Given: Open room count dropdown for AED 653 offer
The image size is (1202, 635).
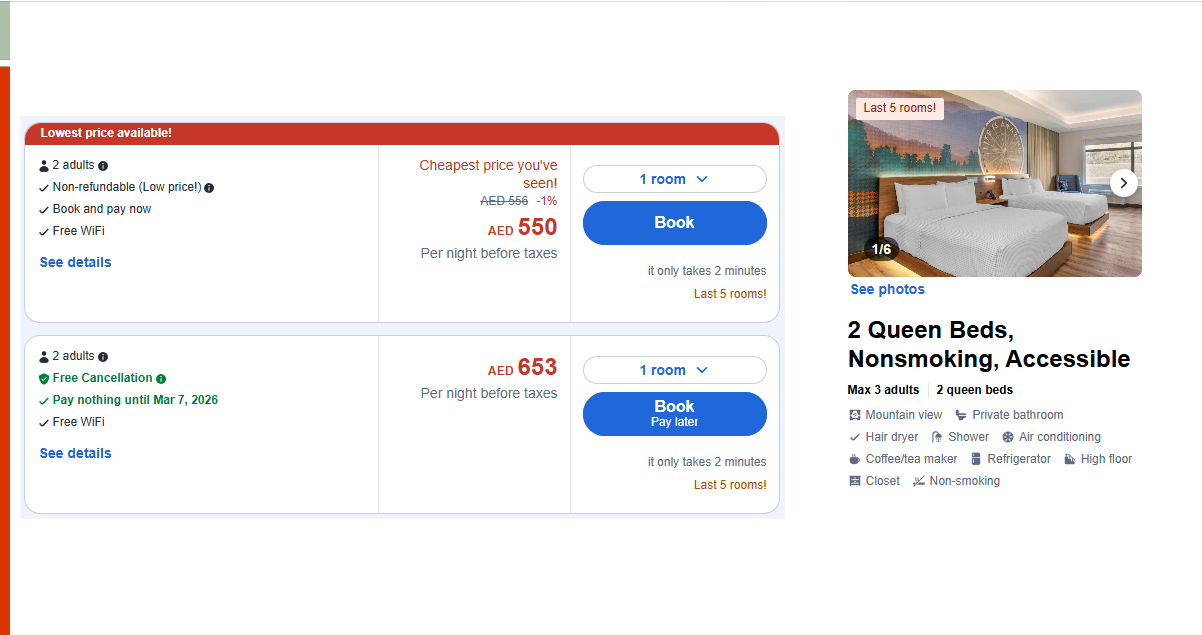Looking at the screenshot, I should [x=674, y=370].
